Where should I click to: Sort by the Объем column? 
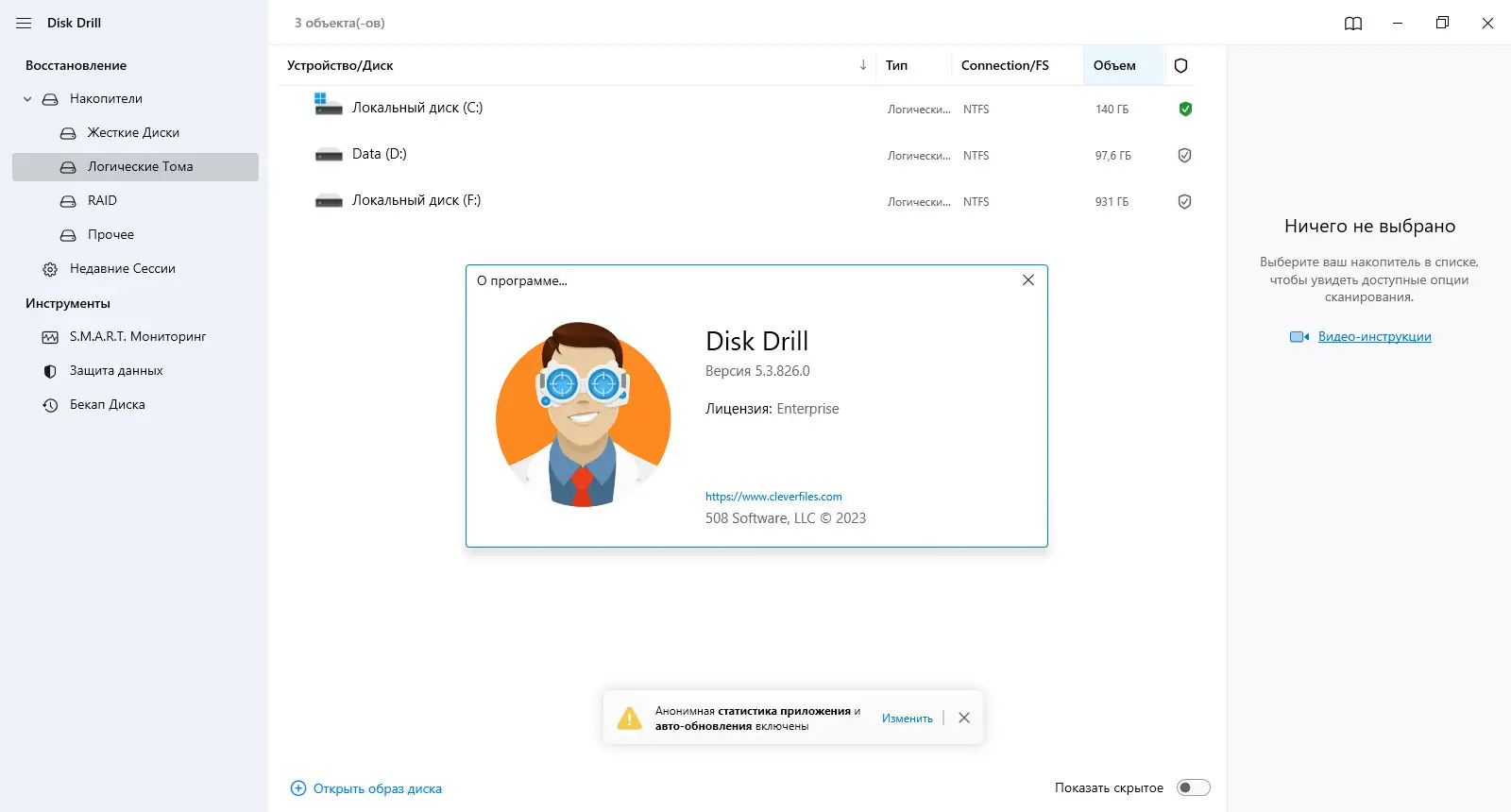[x=1114, y=65]
